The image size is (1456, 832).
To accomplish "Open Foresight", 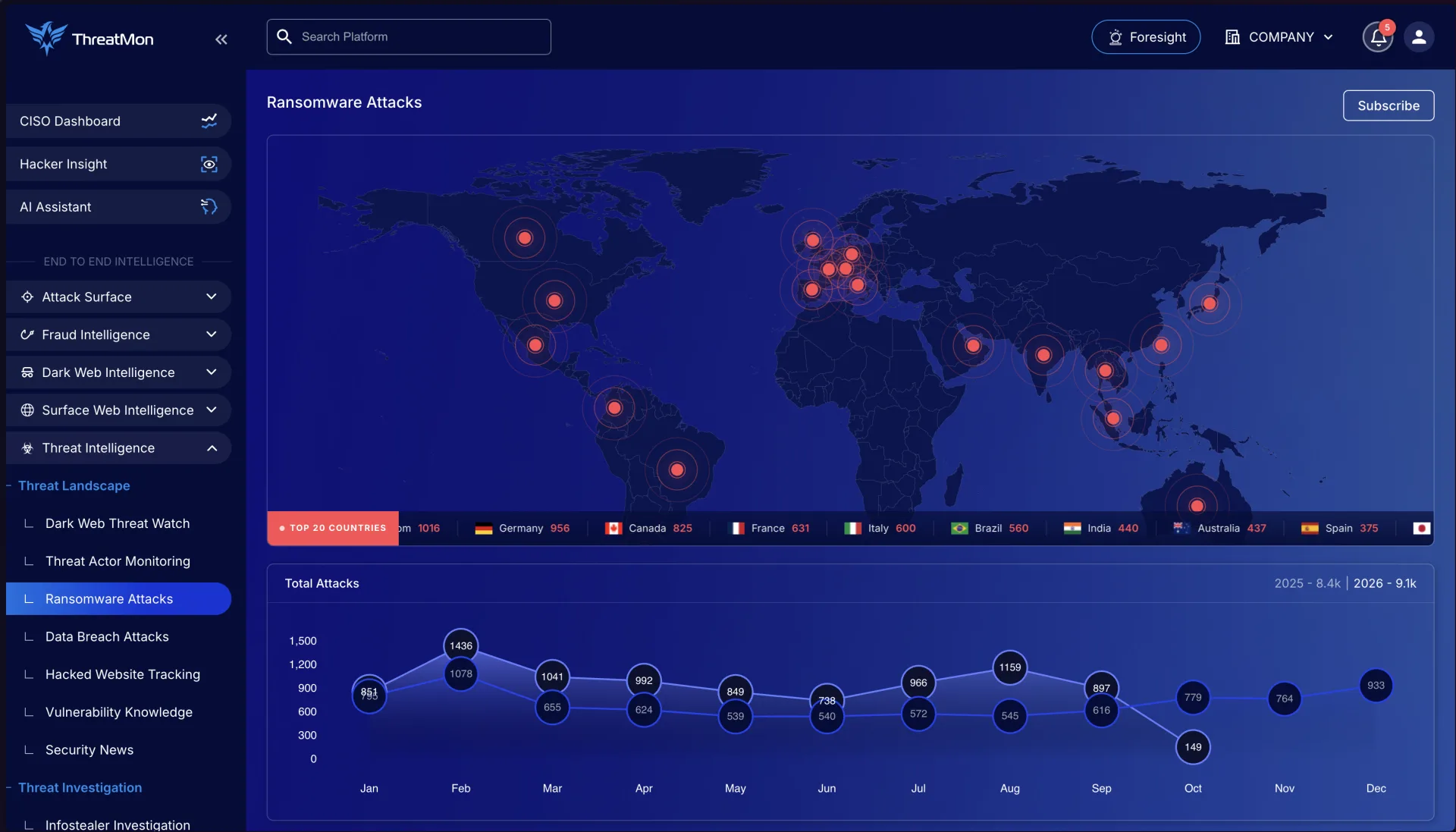I will (1146, 37).
